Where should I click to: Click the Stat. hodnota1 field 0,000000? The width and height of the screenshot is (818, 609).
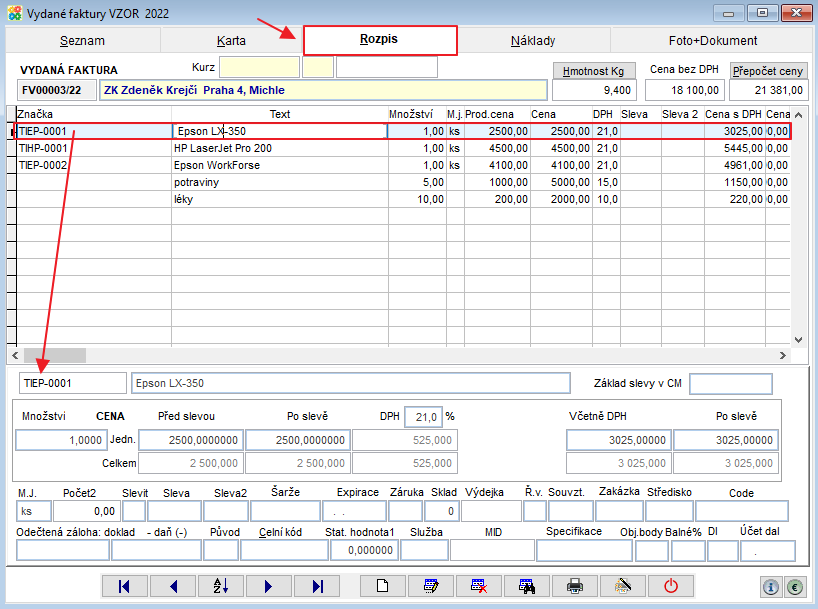pos(364,550)
